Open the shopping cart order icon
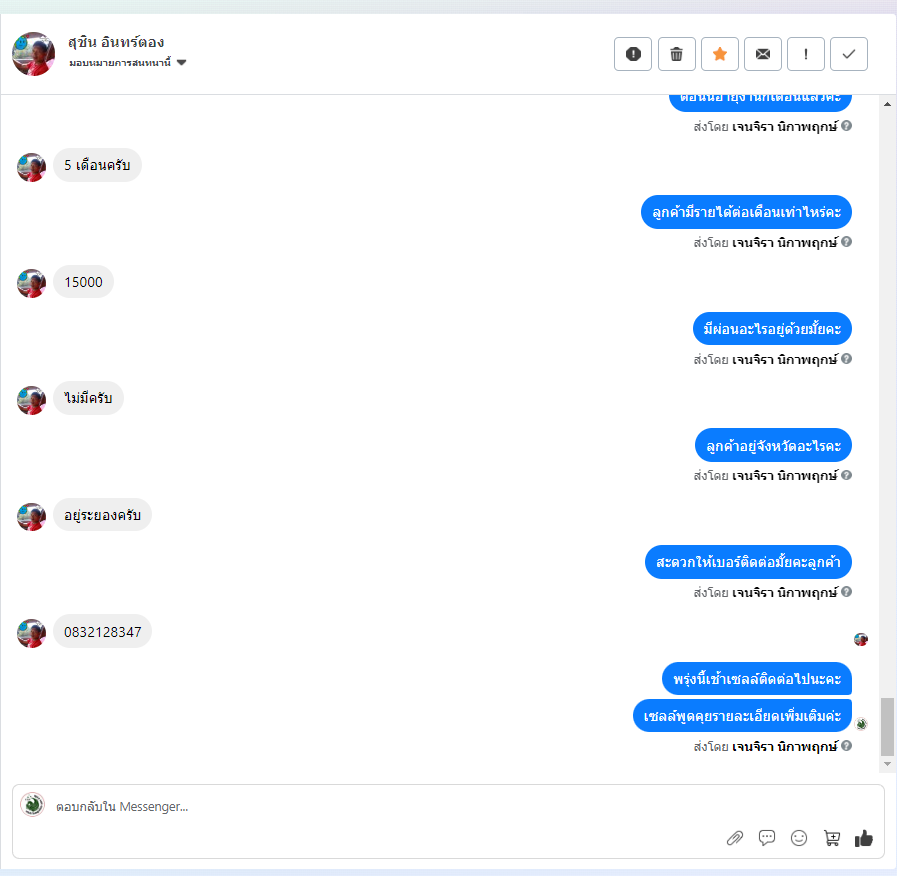Image resolution: width=897 pixels, height=876 pixels. coord(831,838)
